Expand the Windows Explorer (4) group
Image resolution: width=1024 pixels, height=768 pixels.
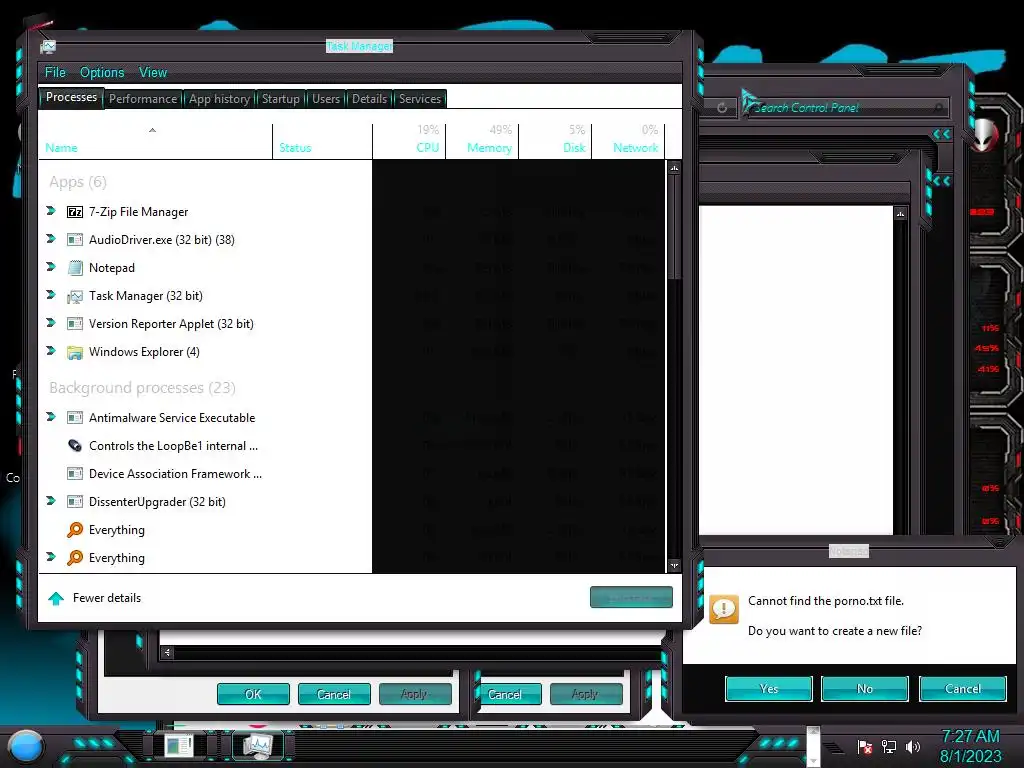click(x=51, y=351)
